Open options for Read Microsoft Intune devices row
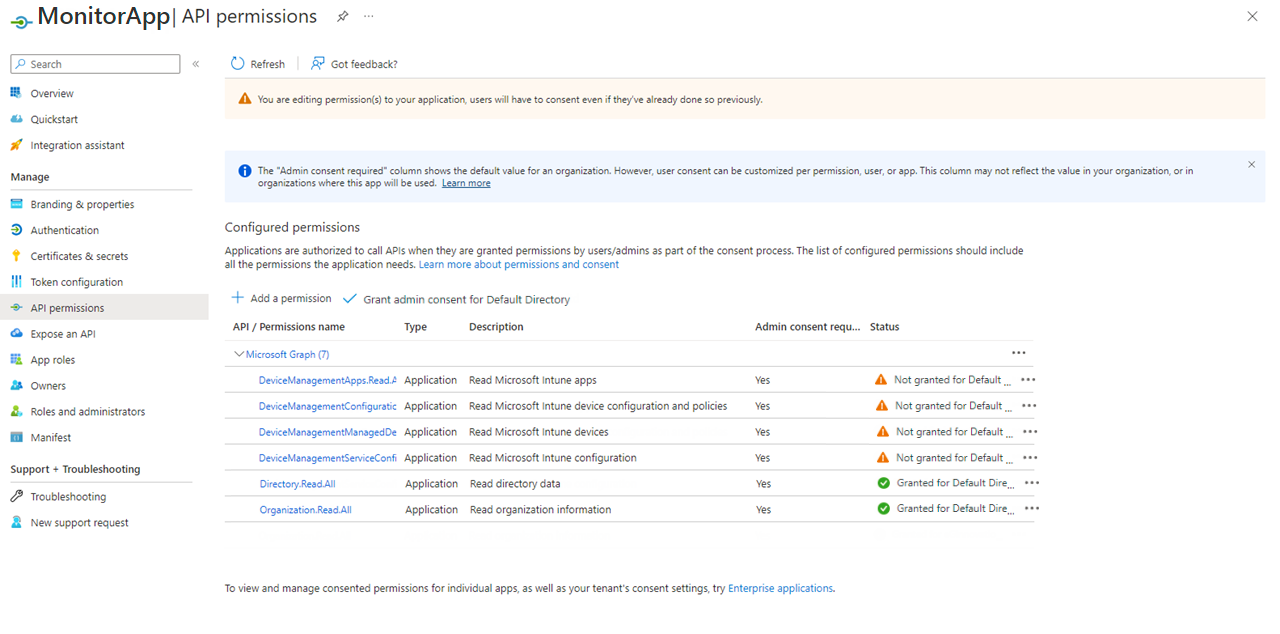 click(1030, 432)
